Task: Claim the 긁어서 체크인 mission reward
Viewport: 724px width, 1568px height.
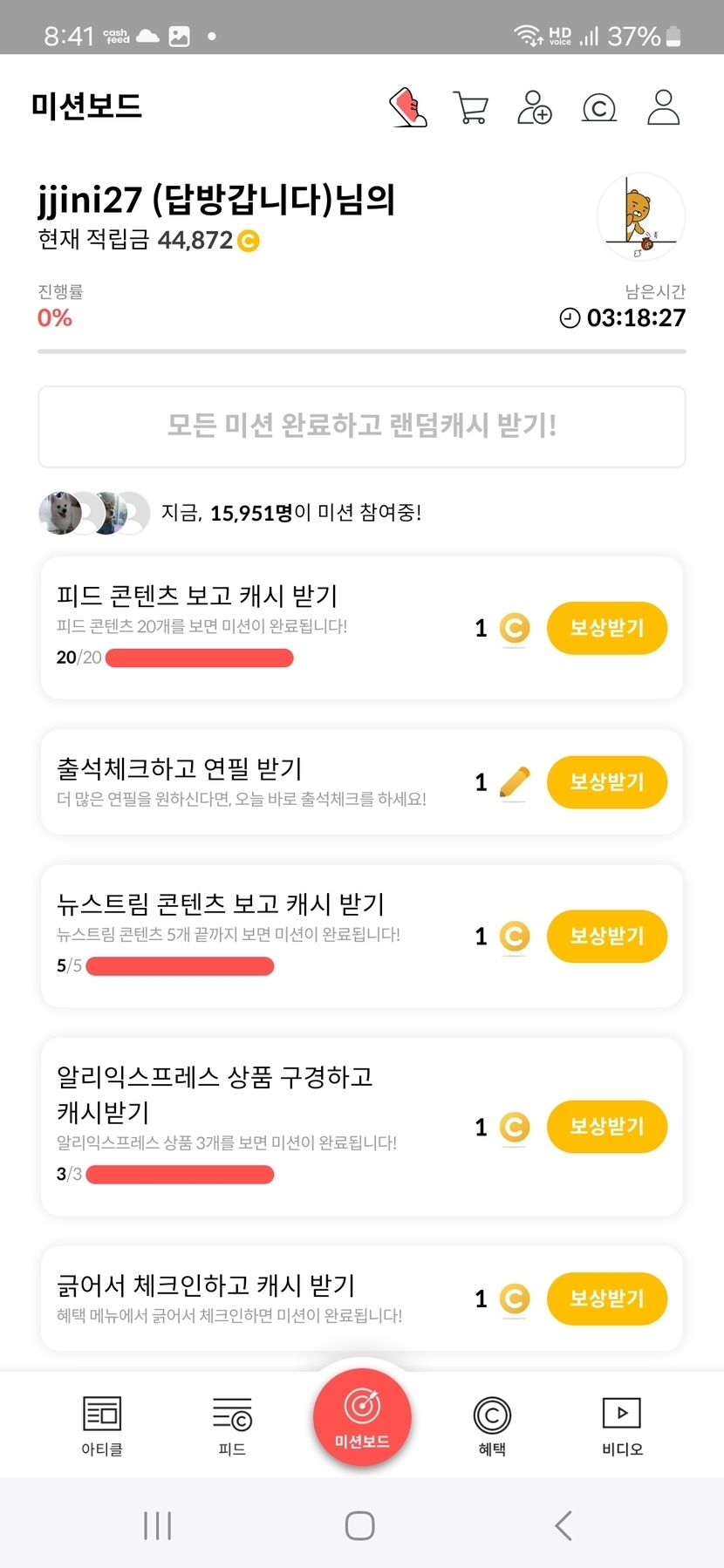Action: 606,1299
